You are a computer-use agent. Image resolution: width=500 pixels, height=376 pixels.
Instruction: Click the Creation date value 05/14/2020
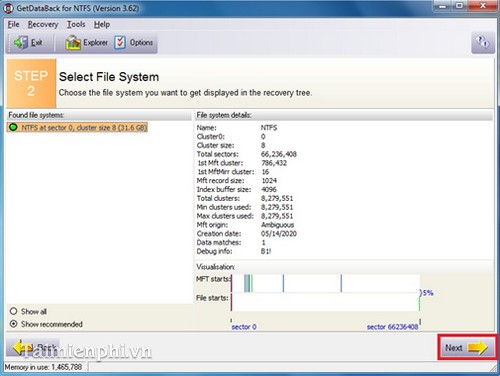[x=279, y=234]
